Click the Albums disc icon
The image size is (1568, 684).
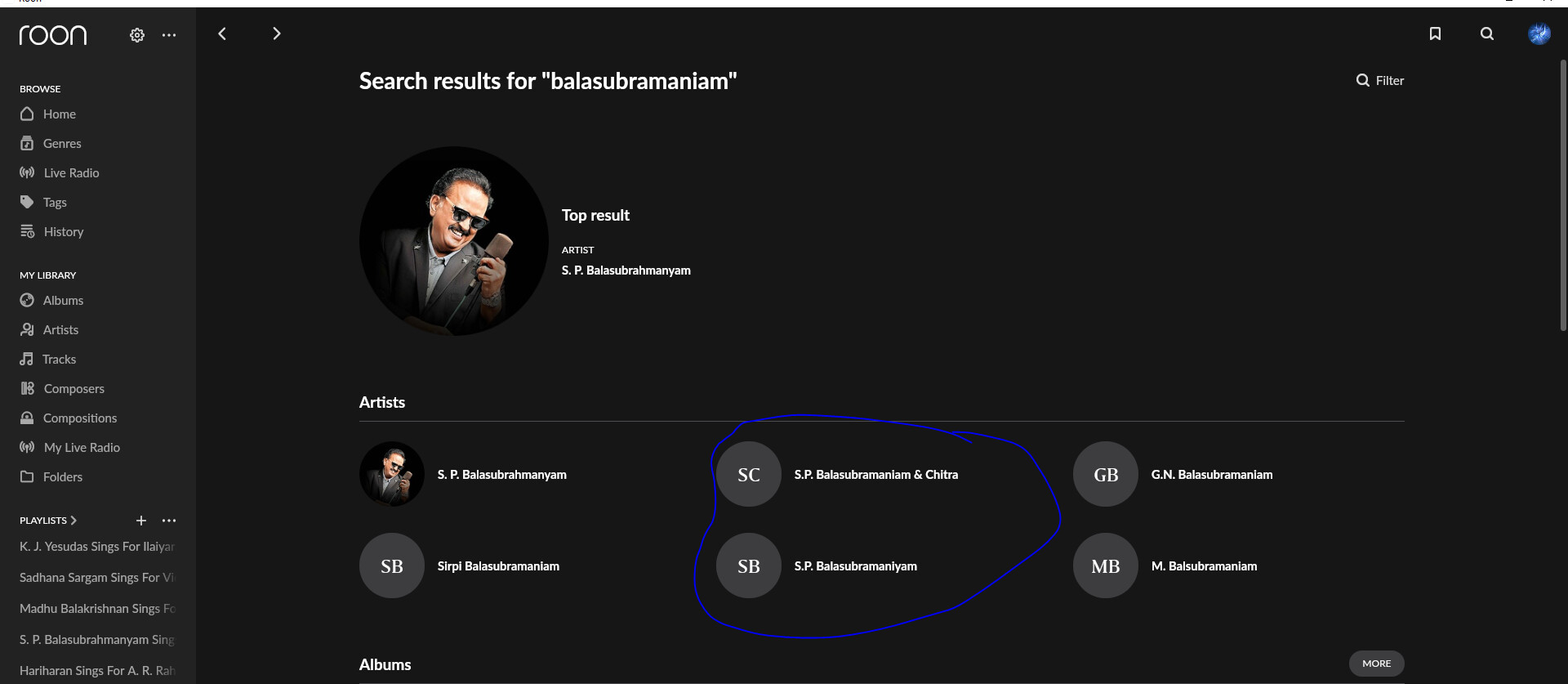pyautogui.click(x=27, y=300)
